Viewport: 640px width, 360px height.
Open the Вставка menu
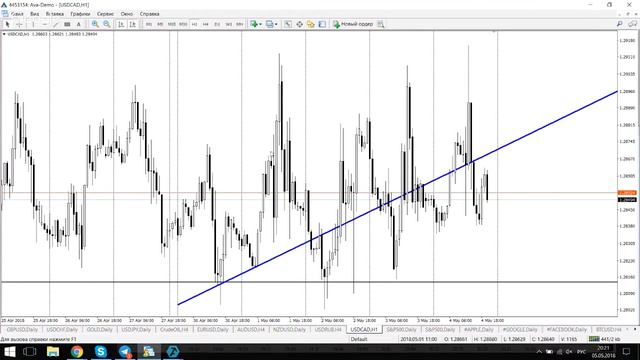coord(55,14)
